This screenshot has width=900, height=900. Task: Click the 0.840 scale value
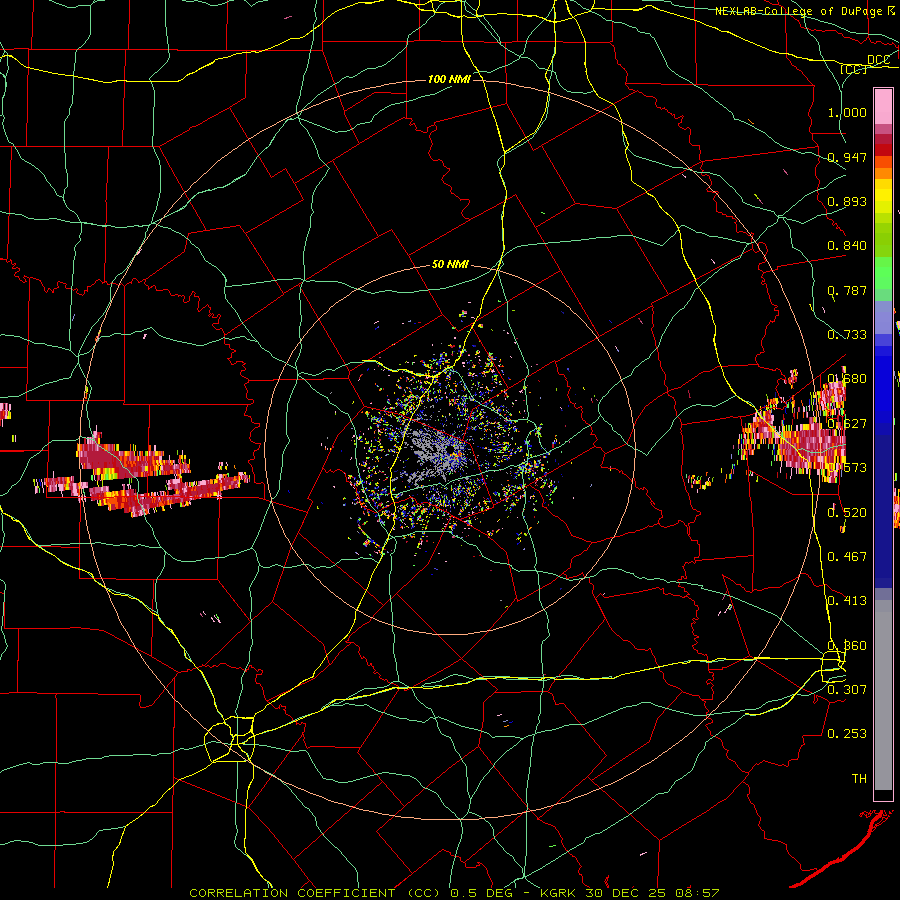point(847,246)
